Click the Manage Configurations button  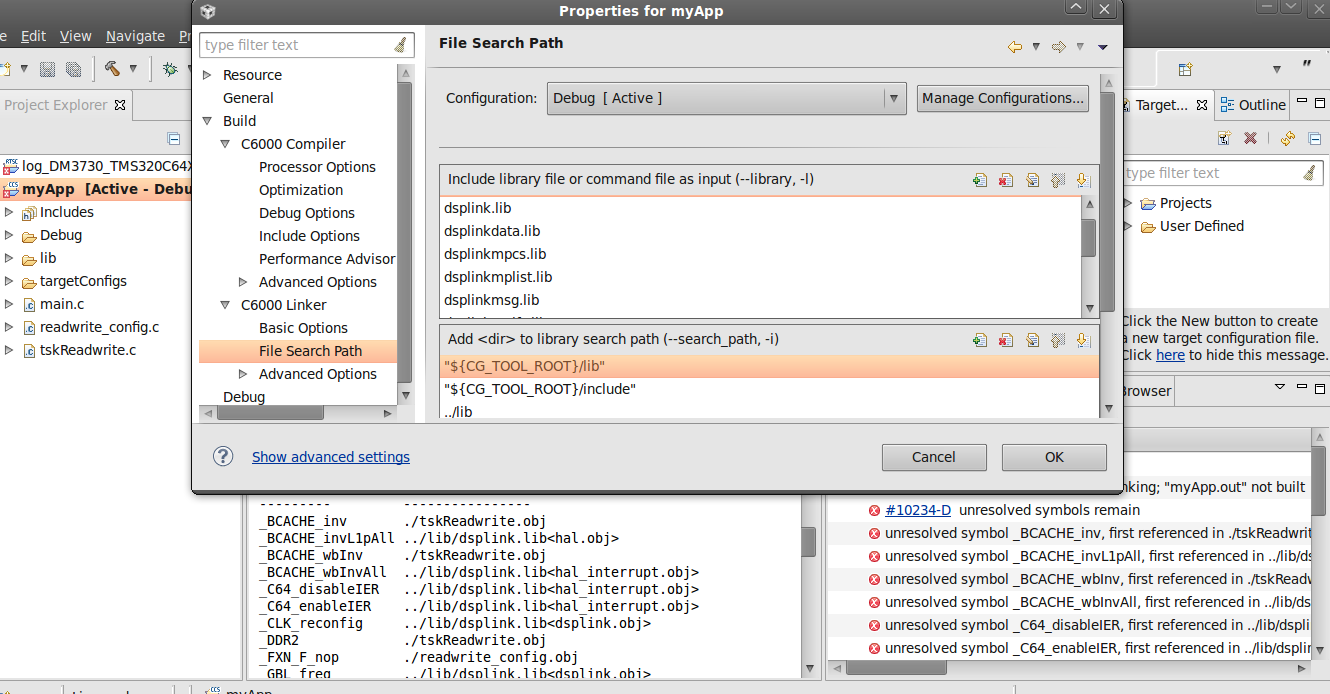pos(1003,98)
